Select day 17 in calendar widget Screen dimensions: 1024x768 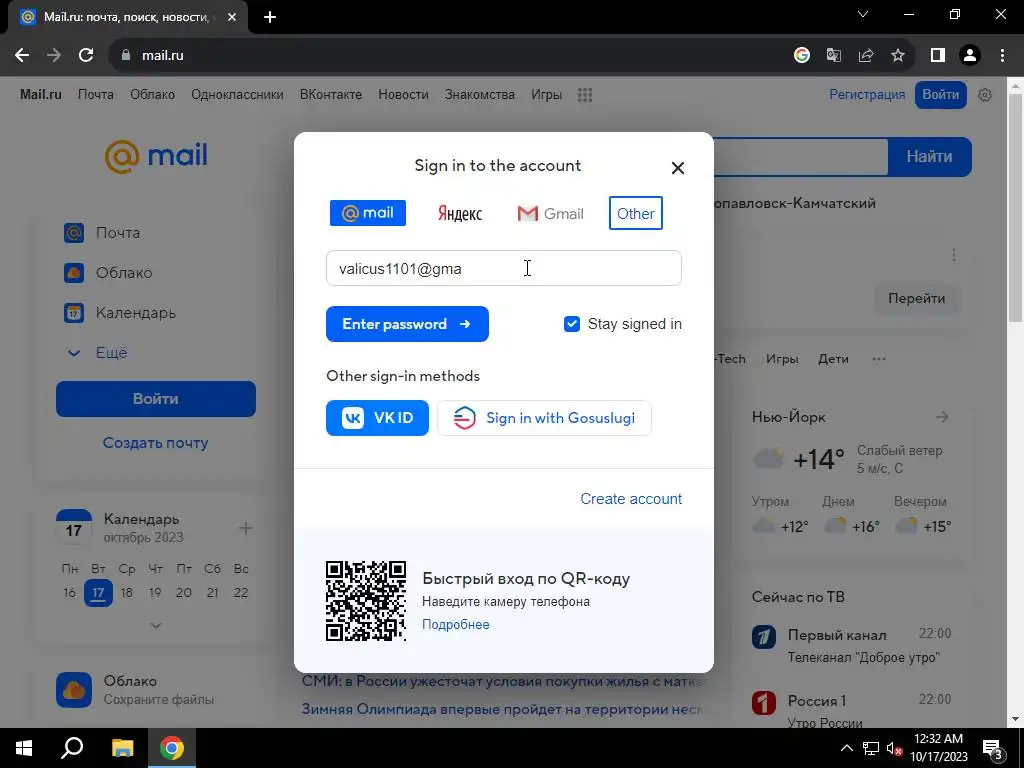point(98,593)
